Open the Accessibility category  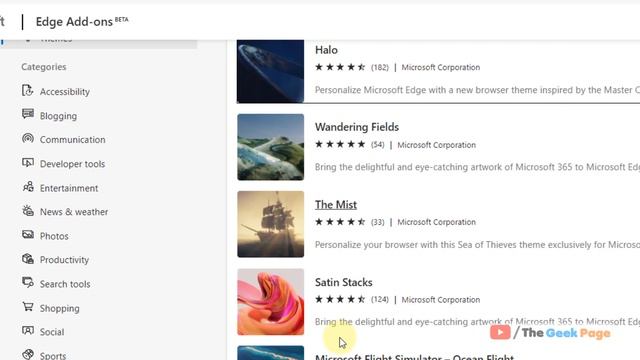click(x=64, y=92)
